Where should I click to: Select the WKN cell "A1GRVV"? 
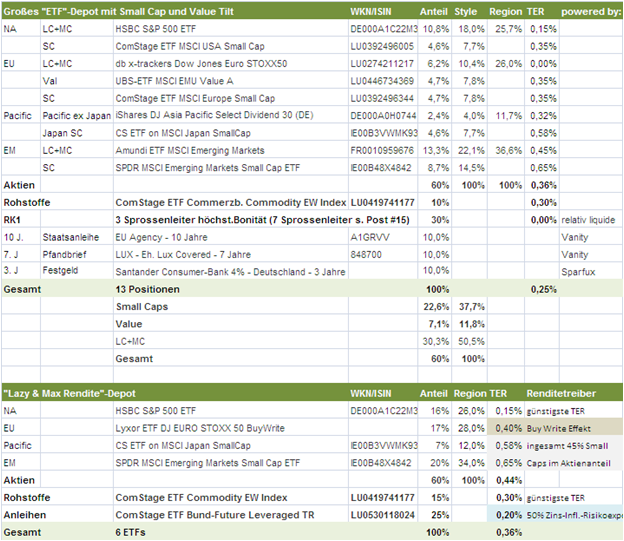[x=383, y=237]
